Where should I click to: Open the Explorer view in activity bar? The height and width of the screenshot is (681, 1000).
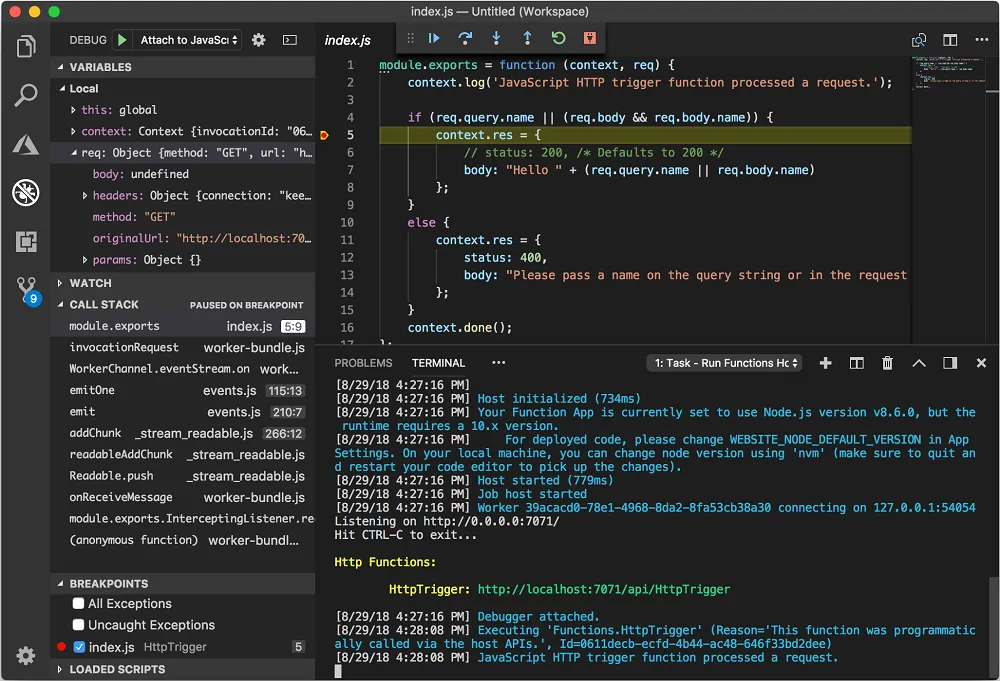(x=26, y=47)
